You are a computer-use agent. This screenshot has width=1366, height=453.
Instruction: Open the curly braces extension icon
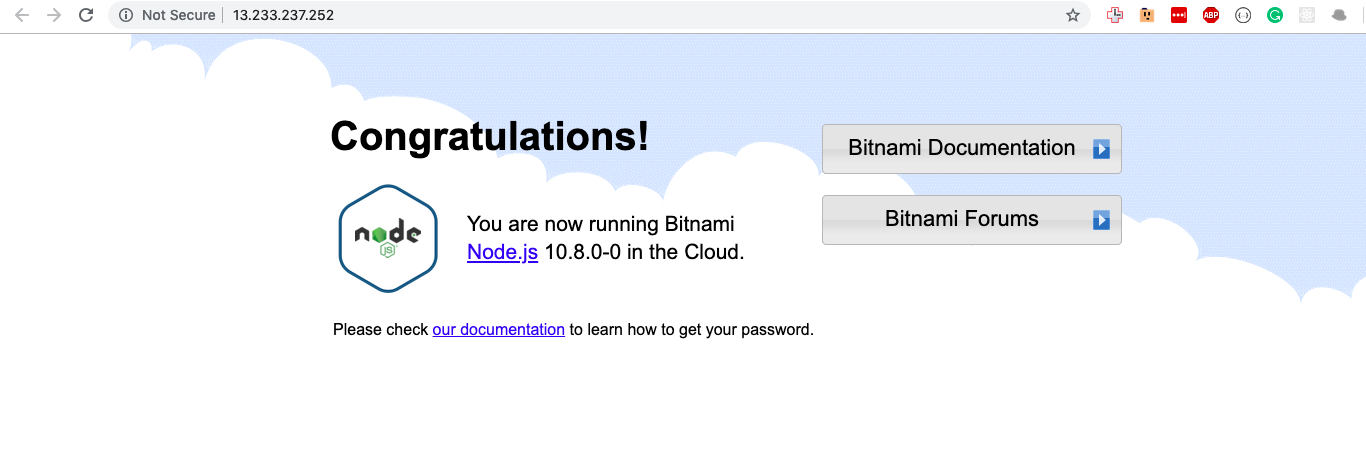coord(1243,15)
